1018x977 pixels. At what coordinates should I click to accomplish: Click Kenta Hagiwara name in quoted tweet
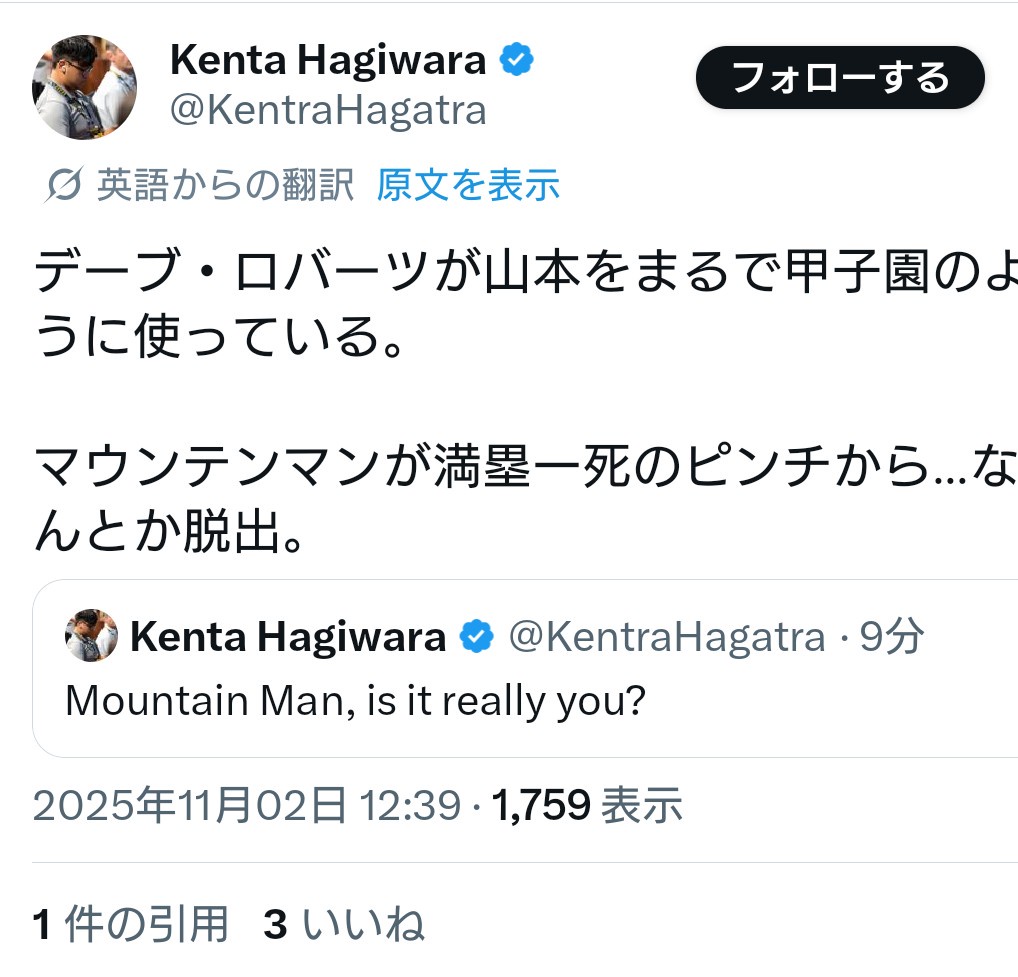point(288,637)
